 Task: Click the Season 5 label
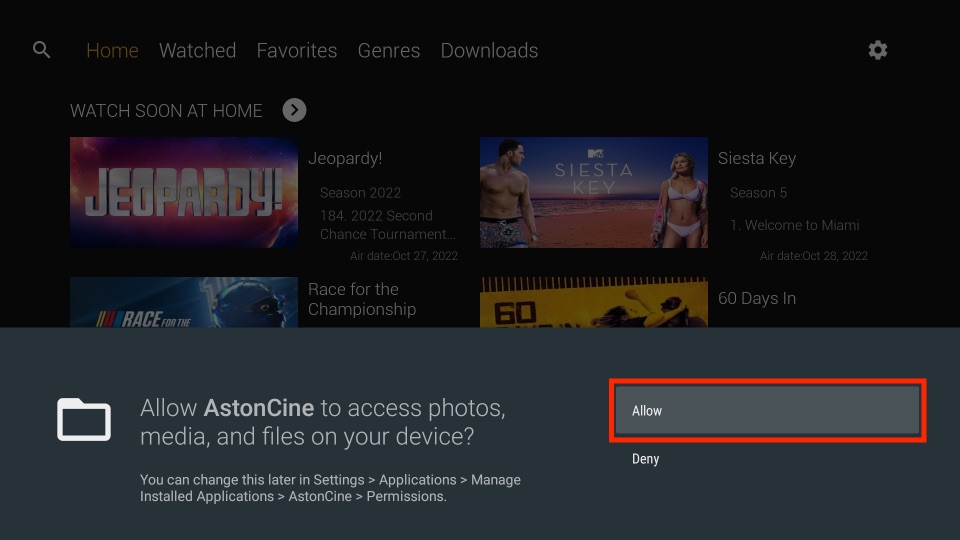pos(758,193)
